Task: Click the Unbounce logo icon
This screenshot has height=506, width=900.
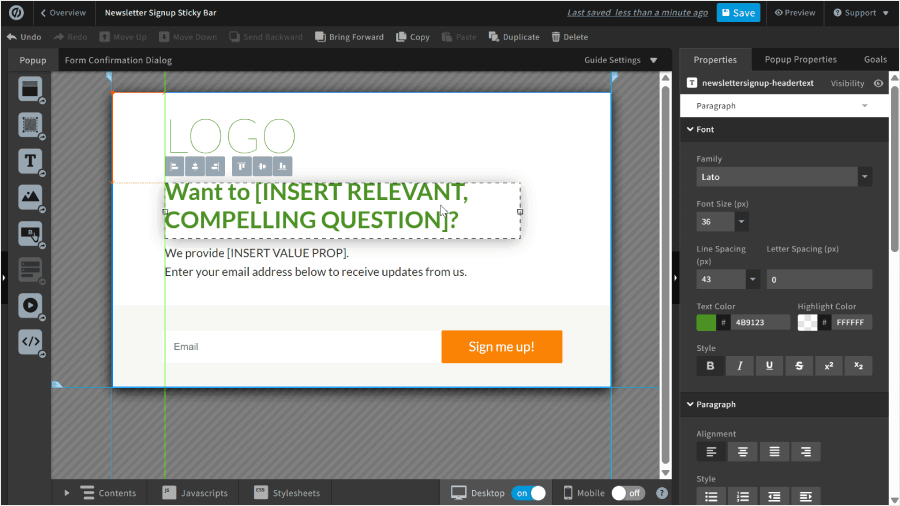Action: [x=17, y=13]
